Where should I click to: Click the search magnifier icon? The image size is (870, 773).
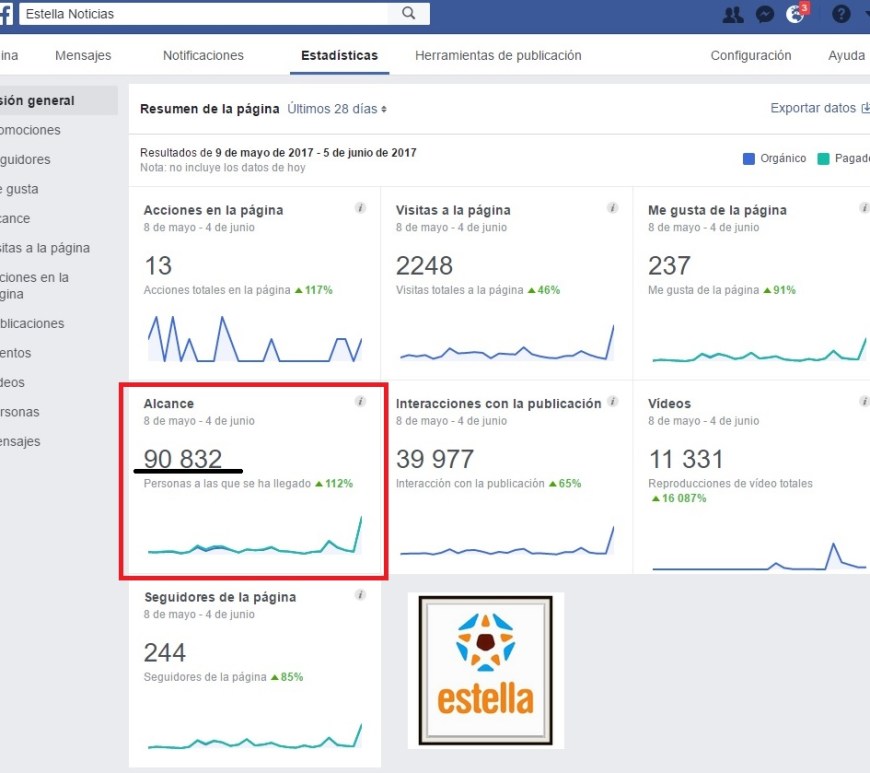pyautogui.click(x=408, y=14)
